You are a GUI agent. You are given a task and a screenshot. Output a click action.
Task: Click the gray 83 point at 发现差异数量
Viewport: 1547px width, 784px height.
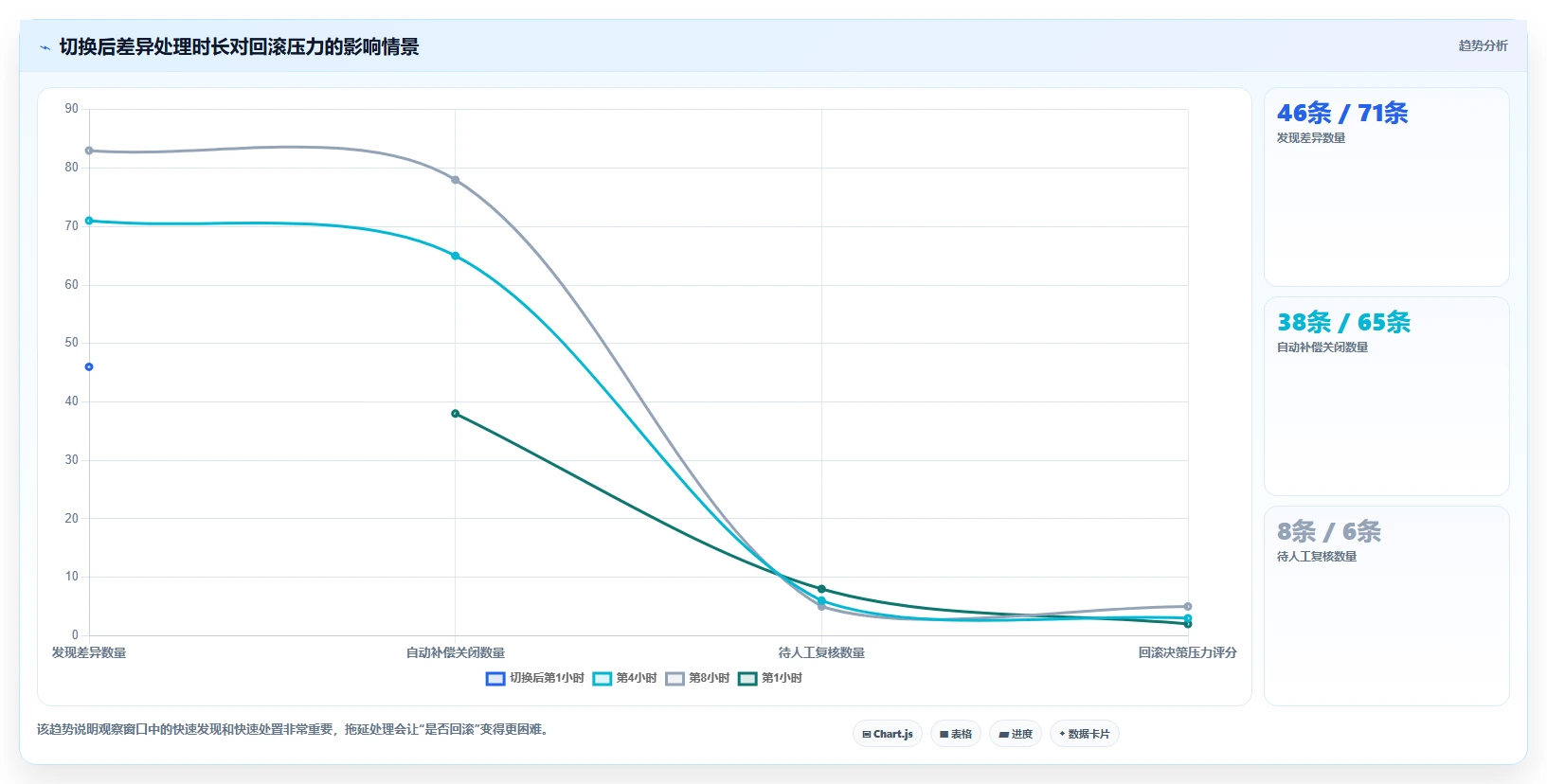pyautogui.click(x=89, y=151)
